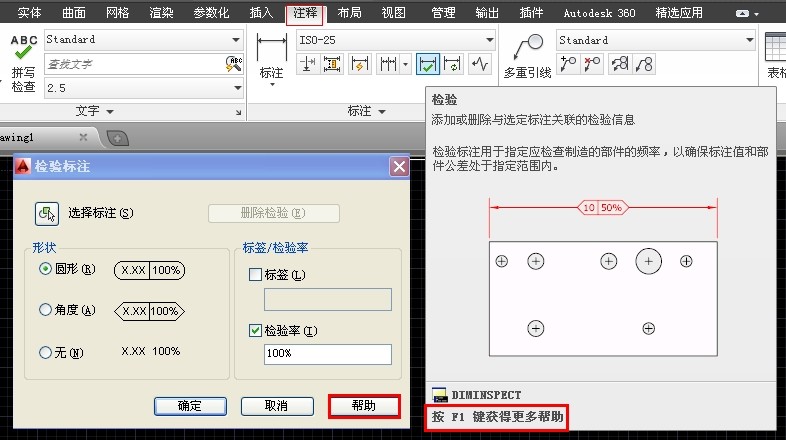Close the 检验标注 dialog
This screenshot has height=440, width=786.
click(399, 166)
